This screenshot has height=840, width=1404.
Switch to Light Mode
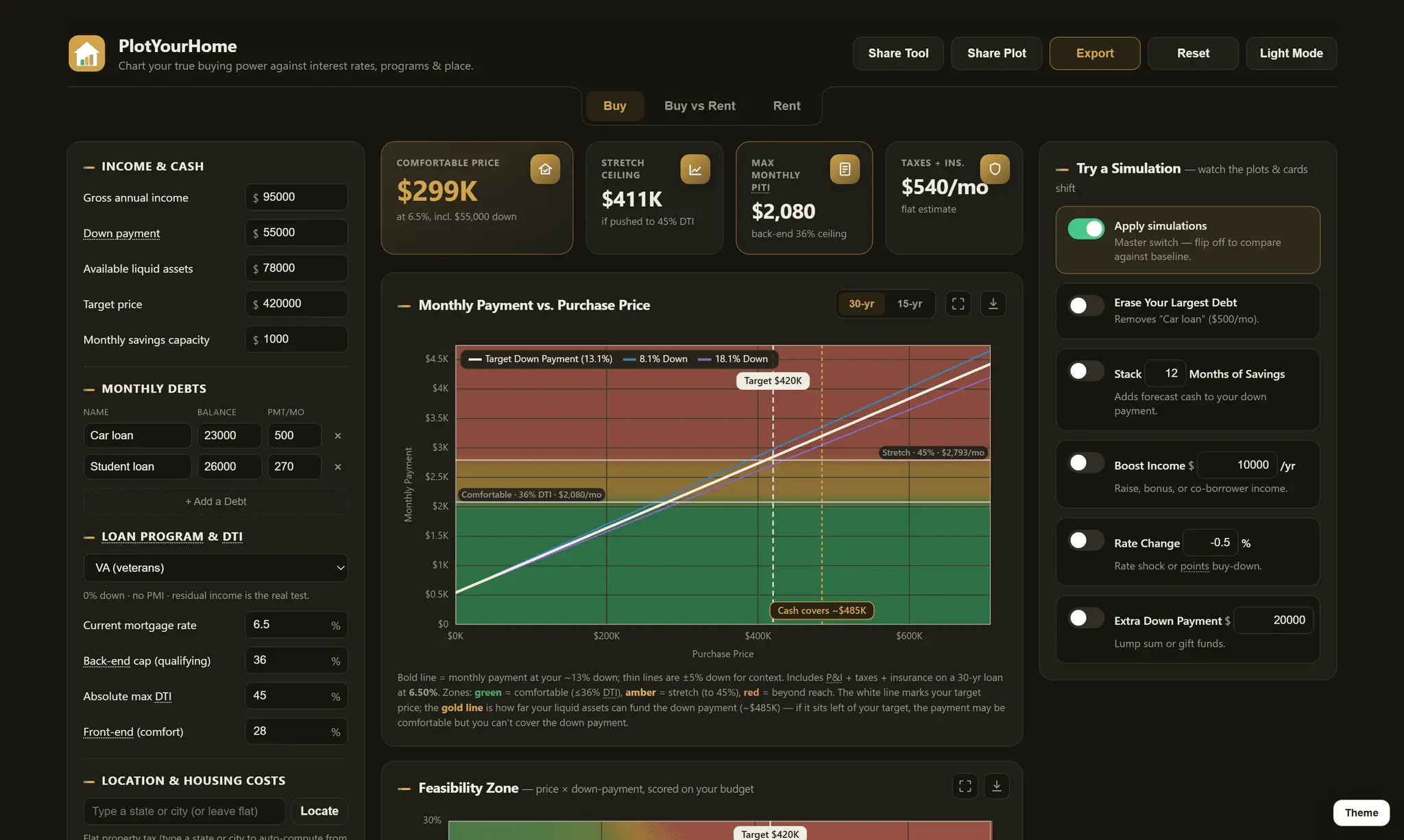1292,53
